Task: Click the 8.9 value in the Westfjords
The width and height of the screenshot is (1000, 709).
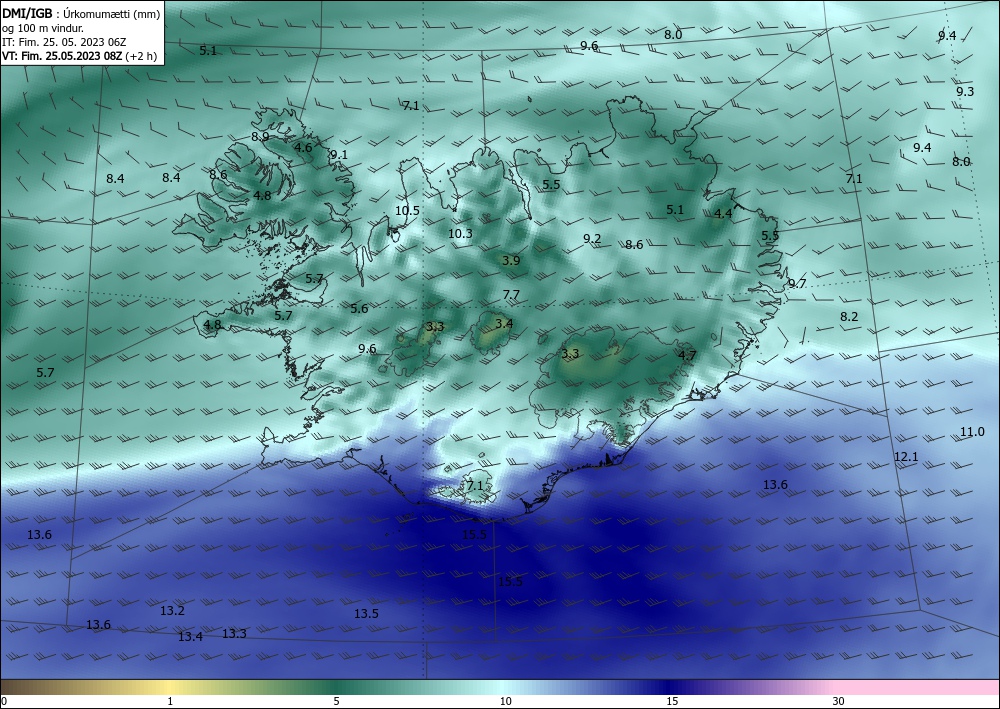Action: pyautogui.click(x=260, y=136)
